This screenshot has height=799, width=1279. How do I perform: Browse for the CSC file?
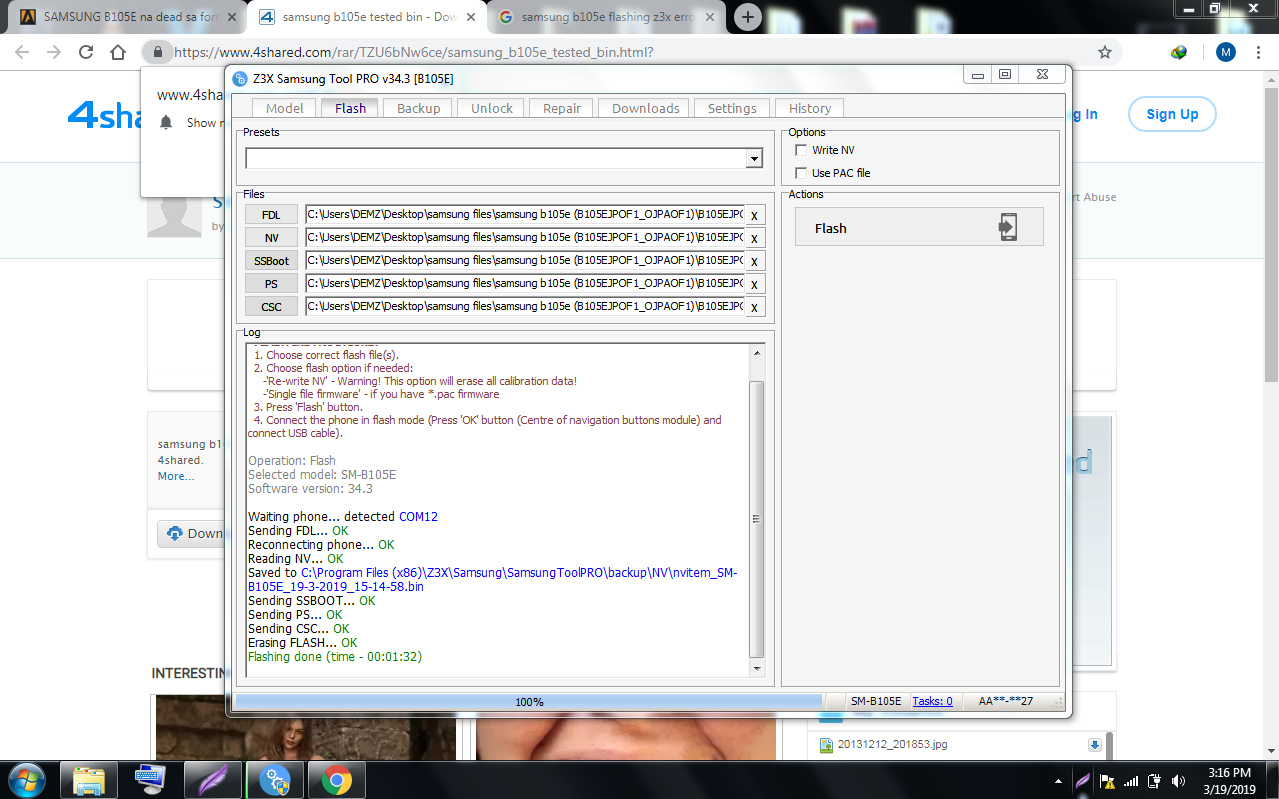click(x=271, y=307)
